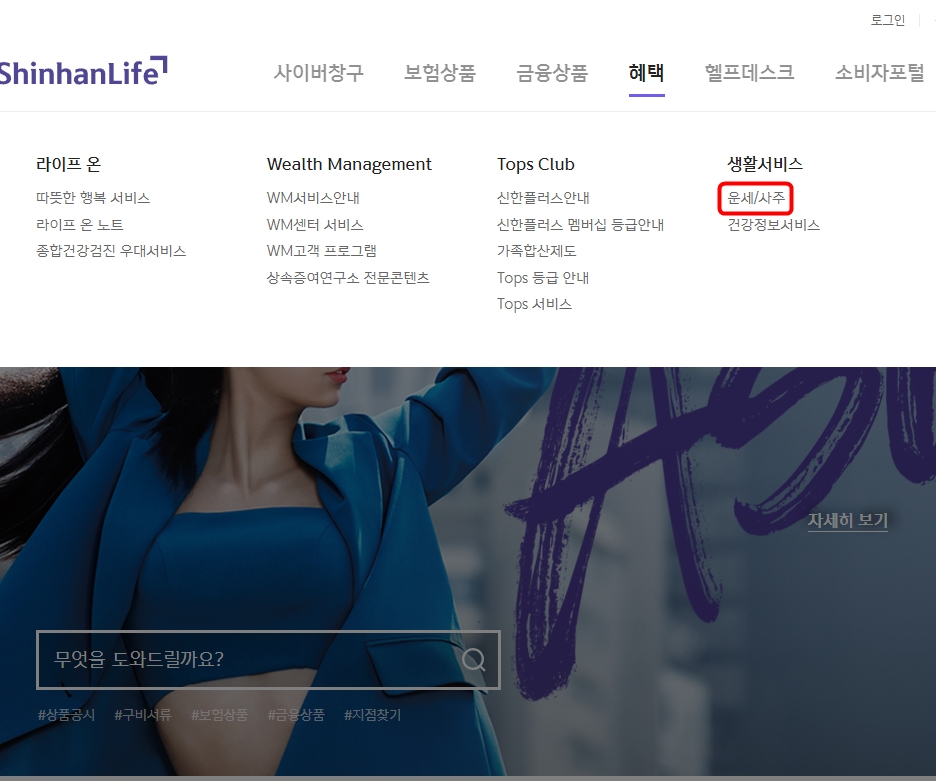Image resolution: width=936 pixels, height=781 pixels.
Task: Select the highlighted 운세/사주 link
Action: pyautogui.click(x=756, y=198)
